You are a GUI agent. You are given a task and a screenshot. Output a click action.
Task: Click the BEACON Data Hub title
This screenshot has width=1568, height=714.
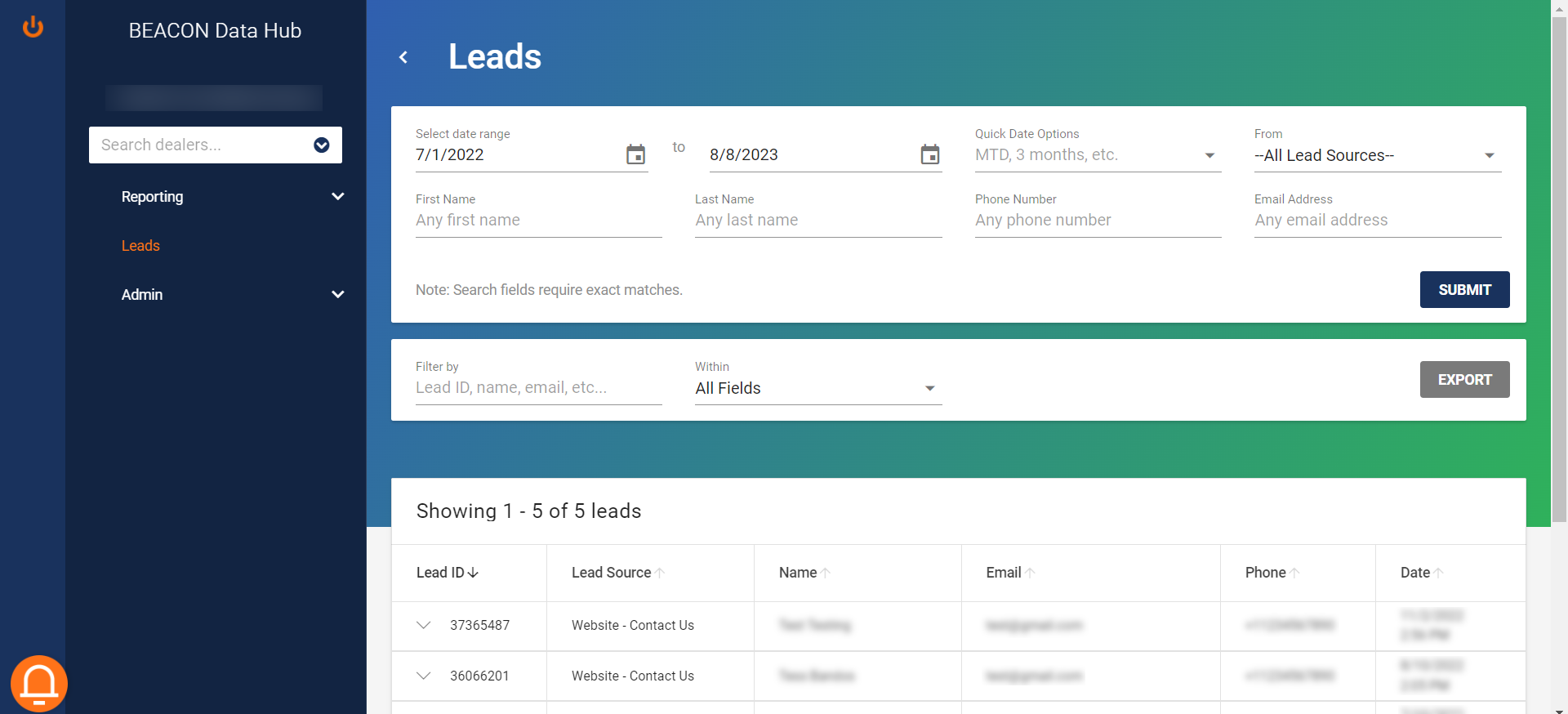pos(215,30)
